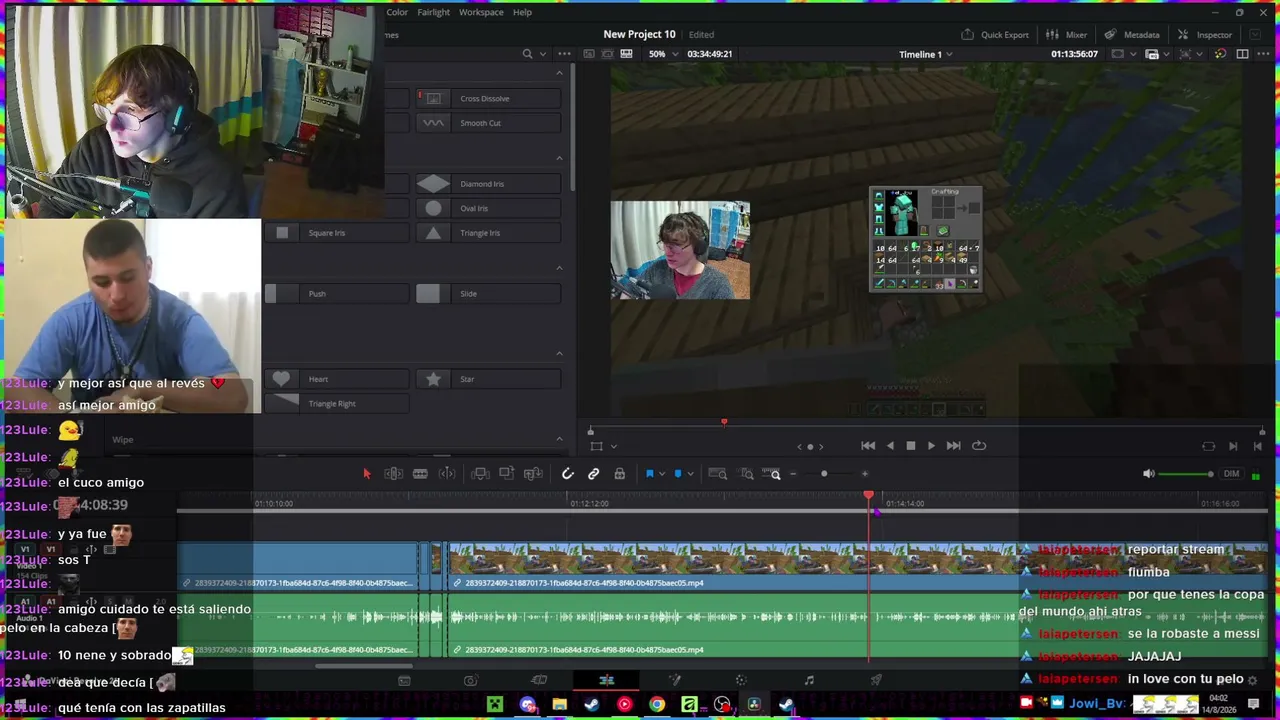Stop playback in the viewer
This screenshot has height=720, width=1280.
[911, 446]
